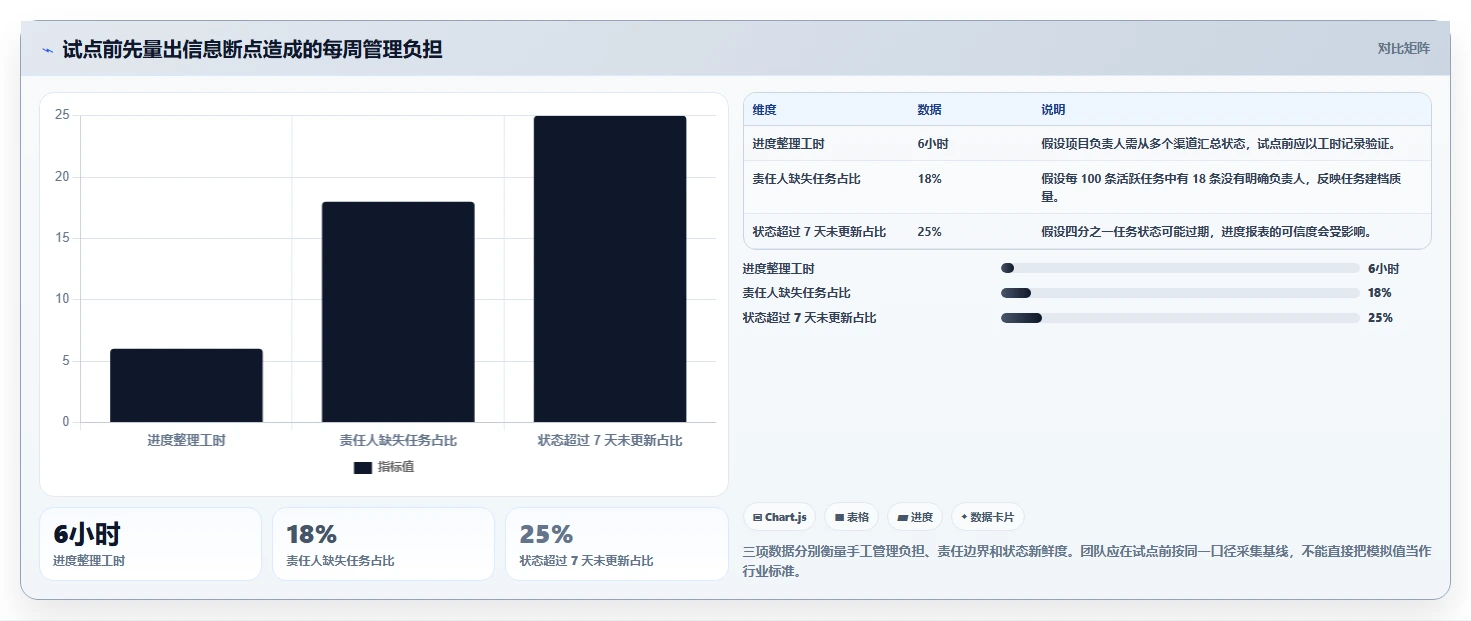The width and height of the screenshot is (1471, 621).
Task: Open the 18% stat card
Action: click(383, 544)
